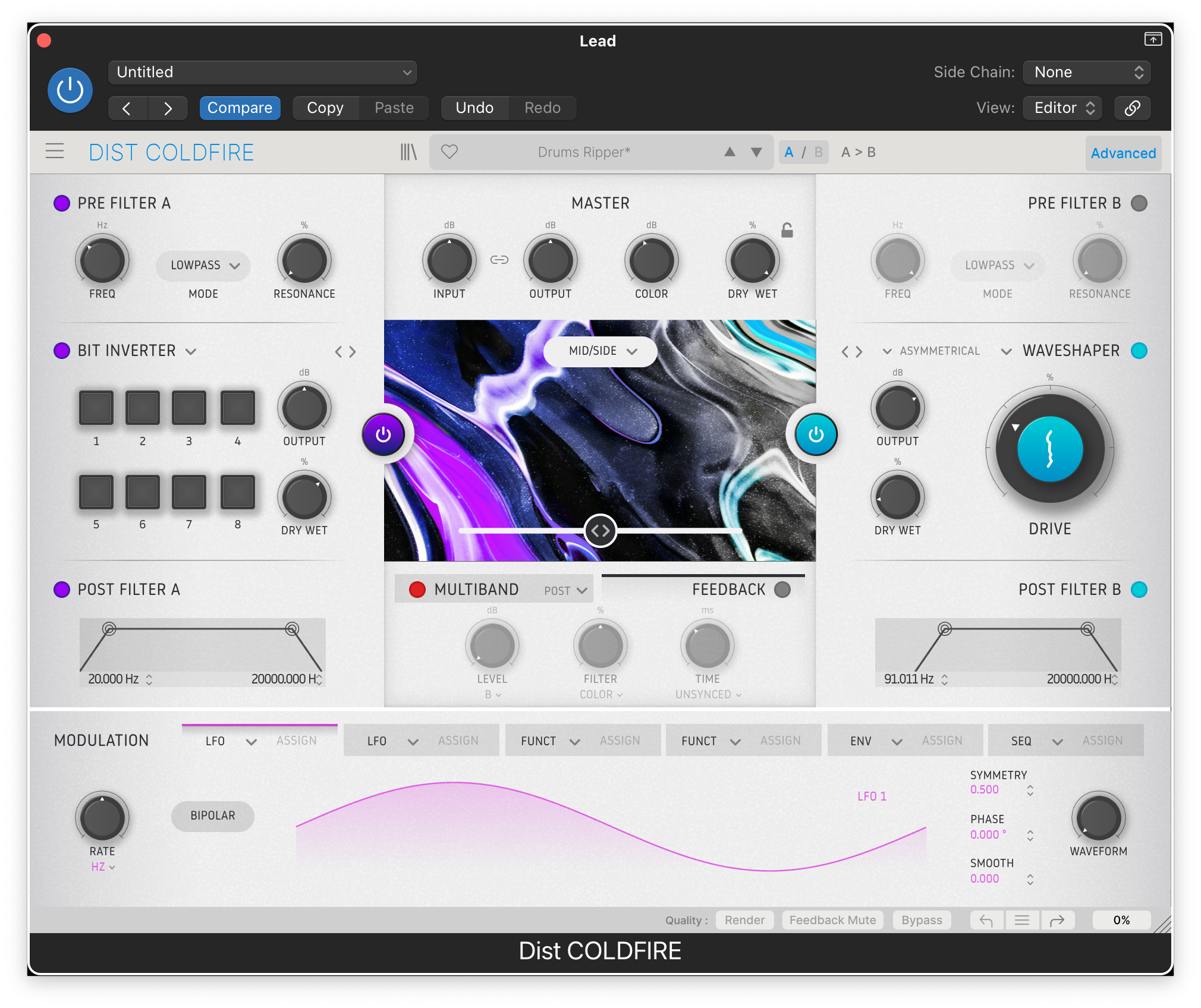Click the master COLOR knob
1201x1008 pixels.
(x=652, y=260)
